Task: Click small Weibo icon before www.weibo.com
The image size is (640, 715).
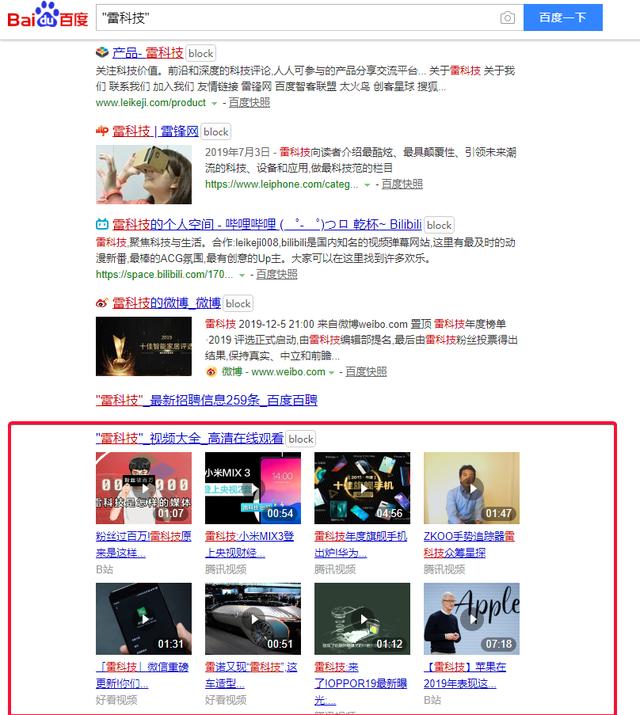Action: [x=211, y=372]
